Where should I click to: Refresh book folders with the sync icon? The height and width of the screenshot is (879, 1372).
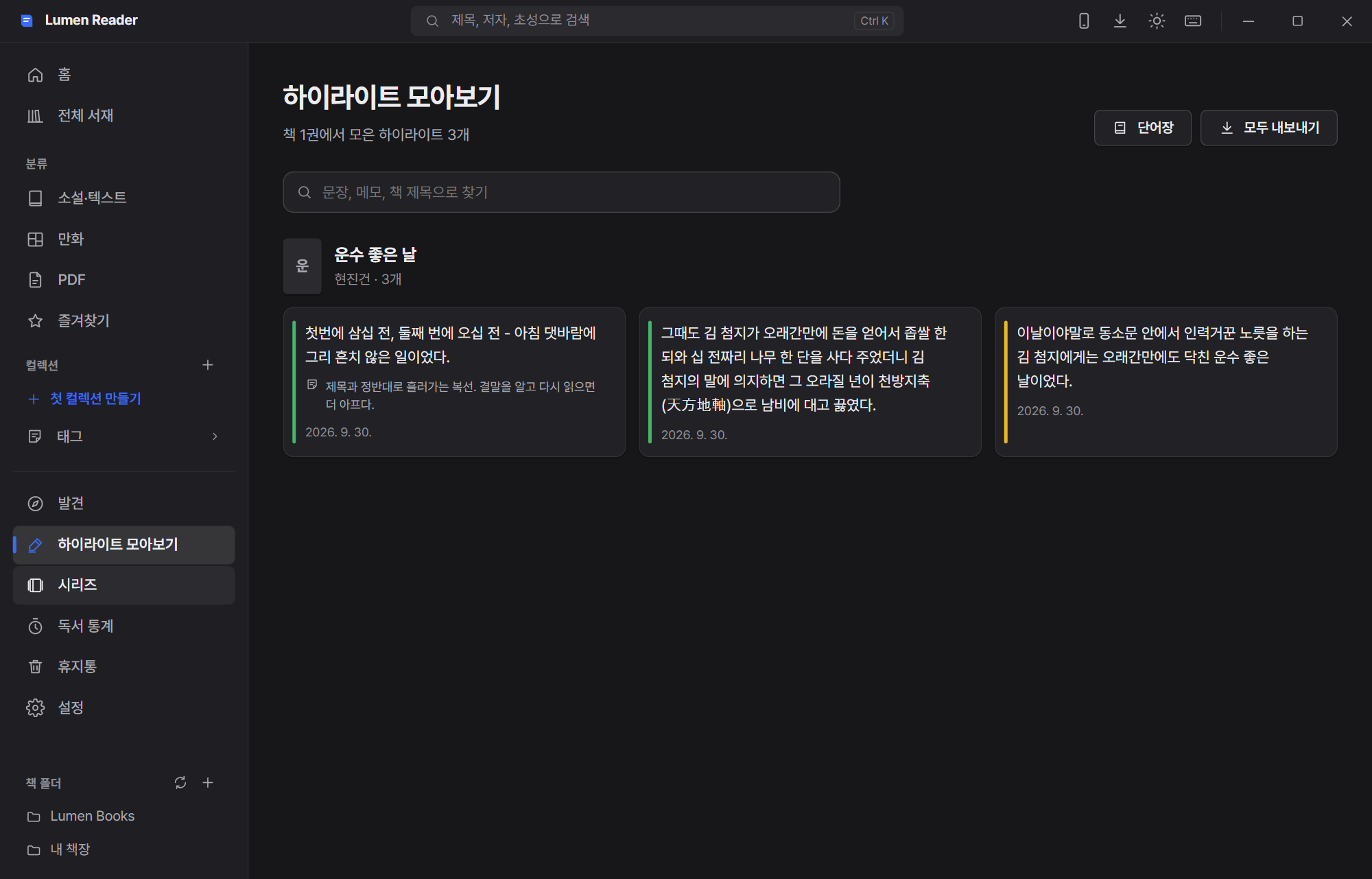tap(180, 783)
